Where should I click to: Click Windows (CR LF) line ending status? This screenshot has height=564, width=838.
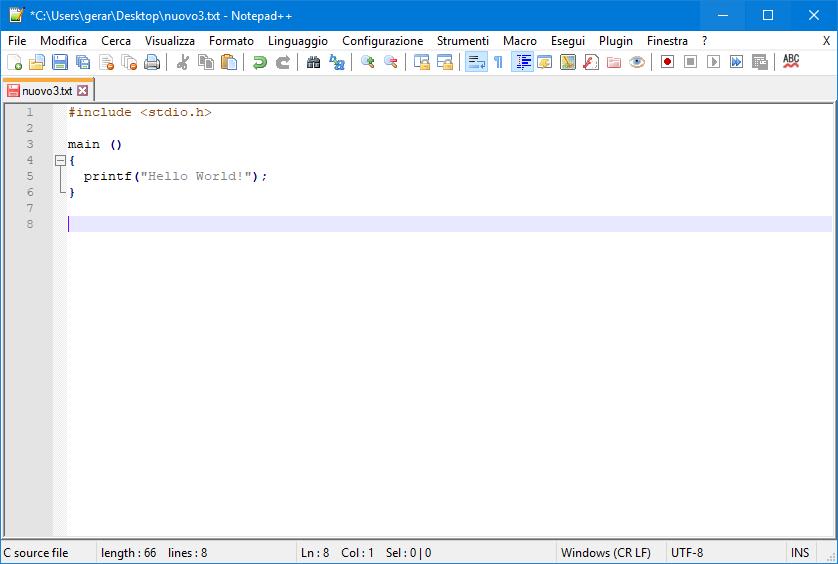(606, 553)
